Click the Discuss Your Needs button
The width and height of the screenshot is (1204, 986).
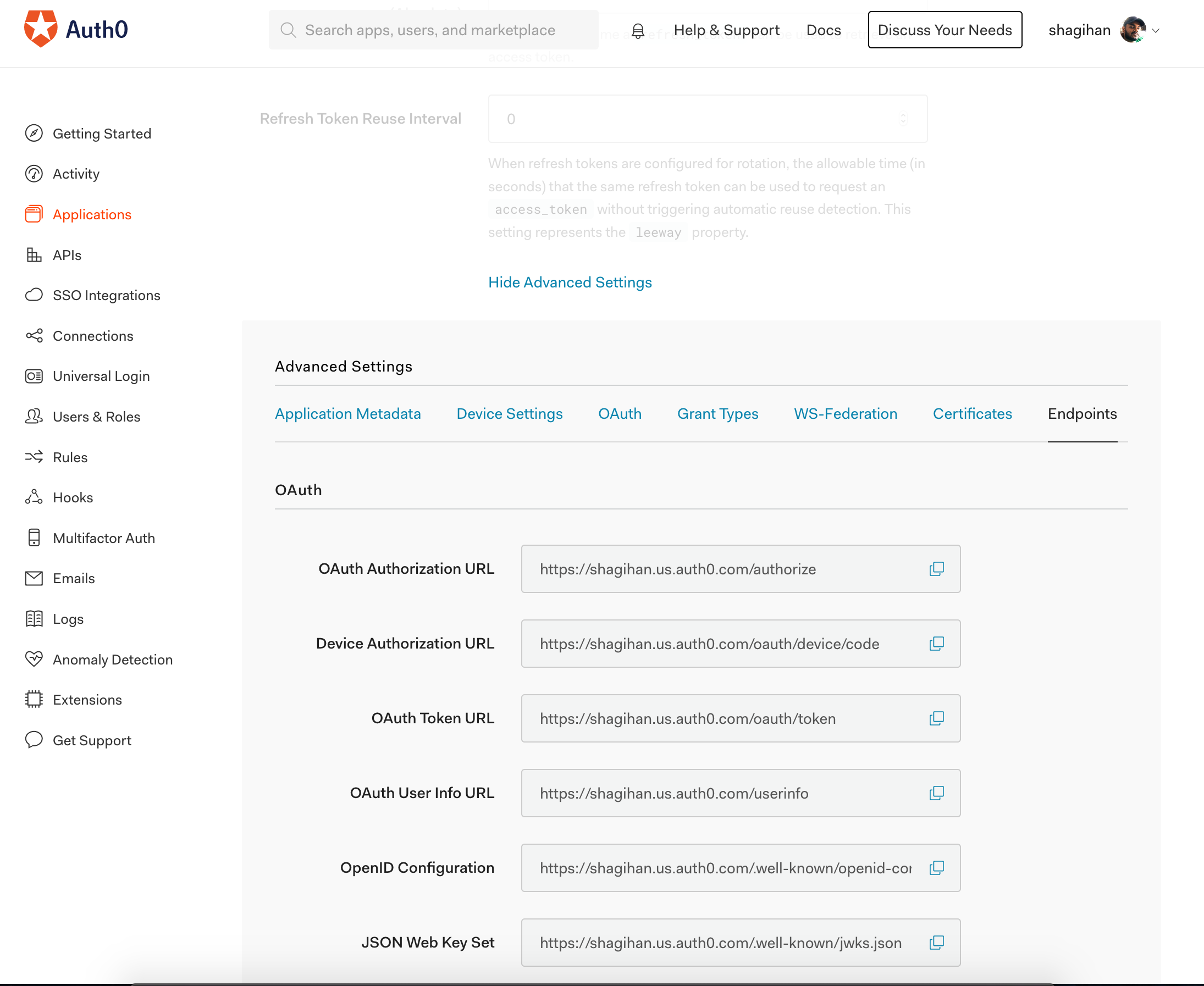pos(945,30)
